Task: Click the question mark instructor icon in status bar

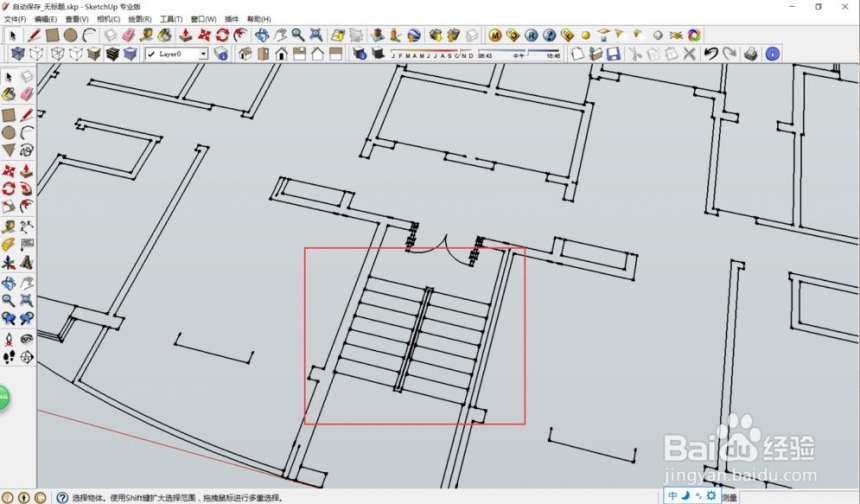Action: 62,497
